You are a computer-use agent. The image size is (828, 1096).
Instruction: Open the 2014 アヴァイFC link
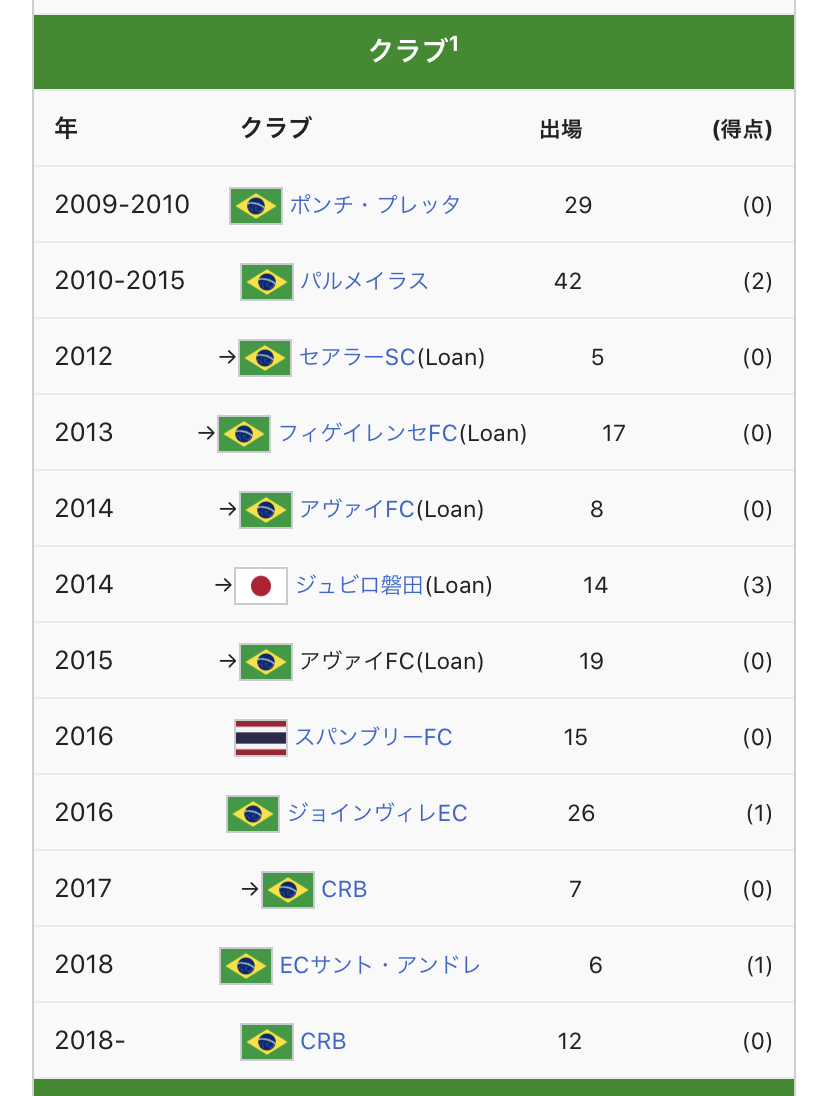pyautogui.click(x=357, y=509)
